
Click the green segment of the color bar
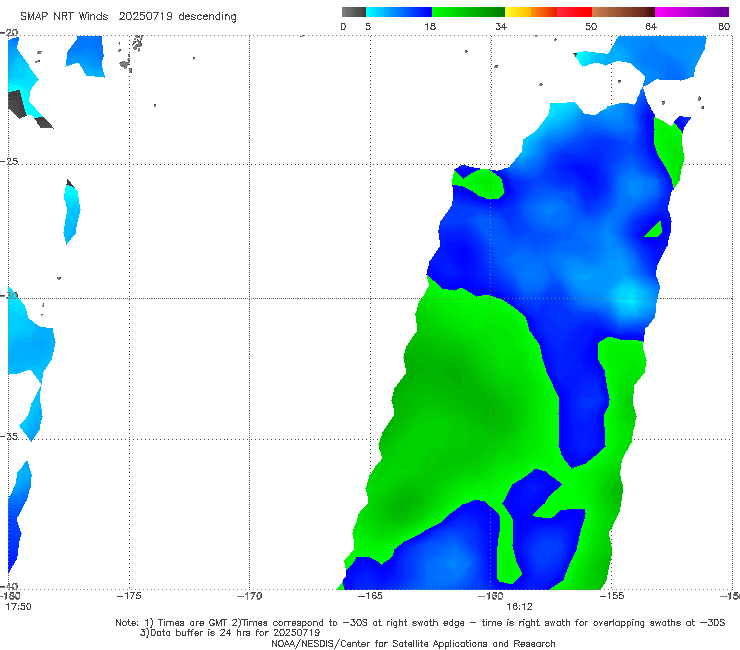[x=468, y=12]
